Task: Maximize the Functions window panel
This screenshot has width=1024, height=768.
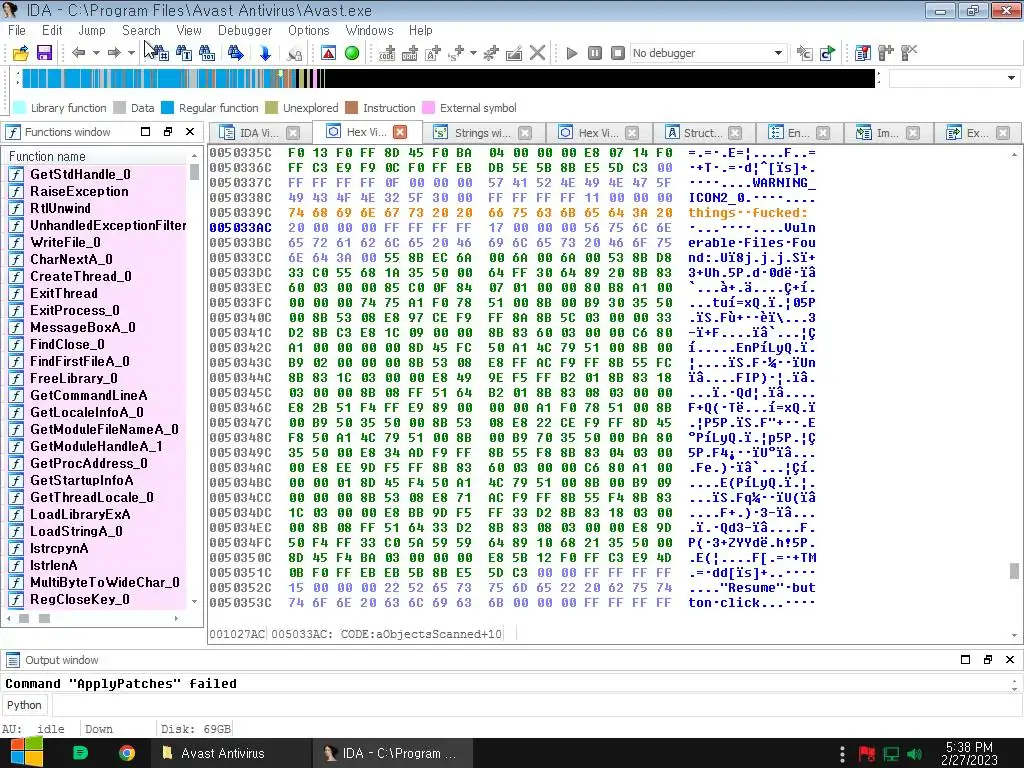Action: (146, 132)
